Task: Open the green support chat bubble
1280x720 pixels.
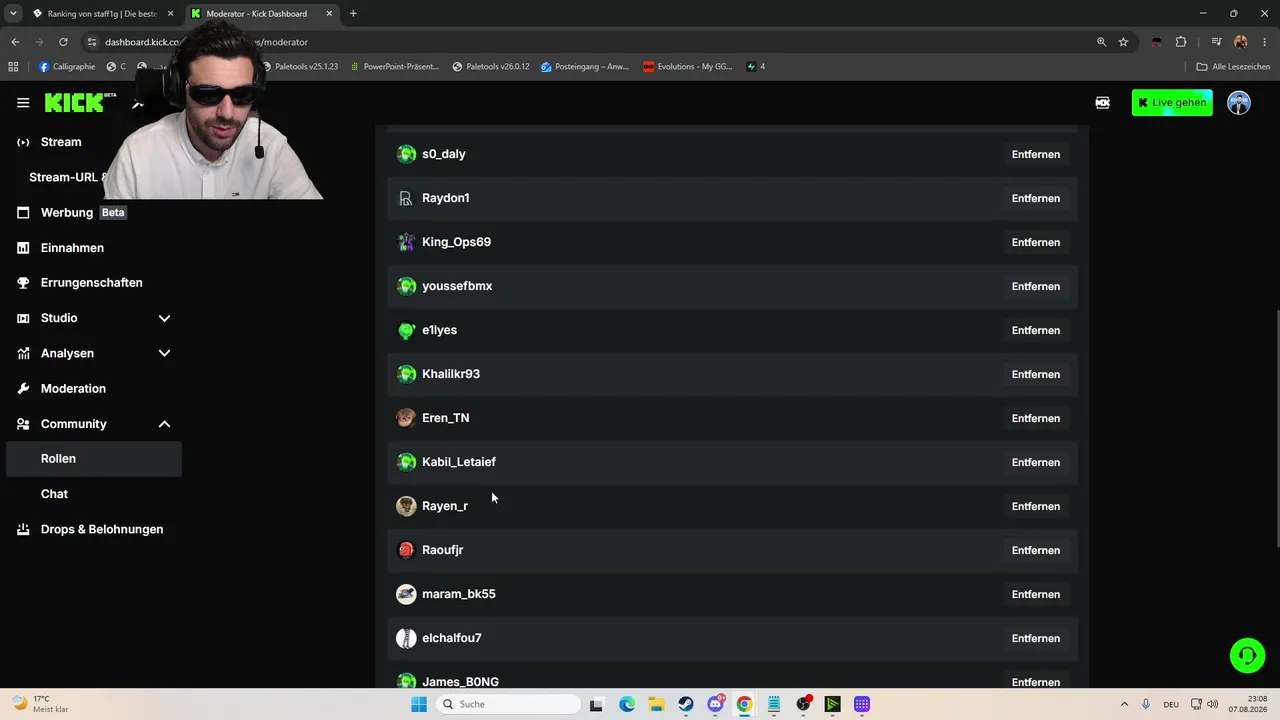Action: coord(1247,656)
